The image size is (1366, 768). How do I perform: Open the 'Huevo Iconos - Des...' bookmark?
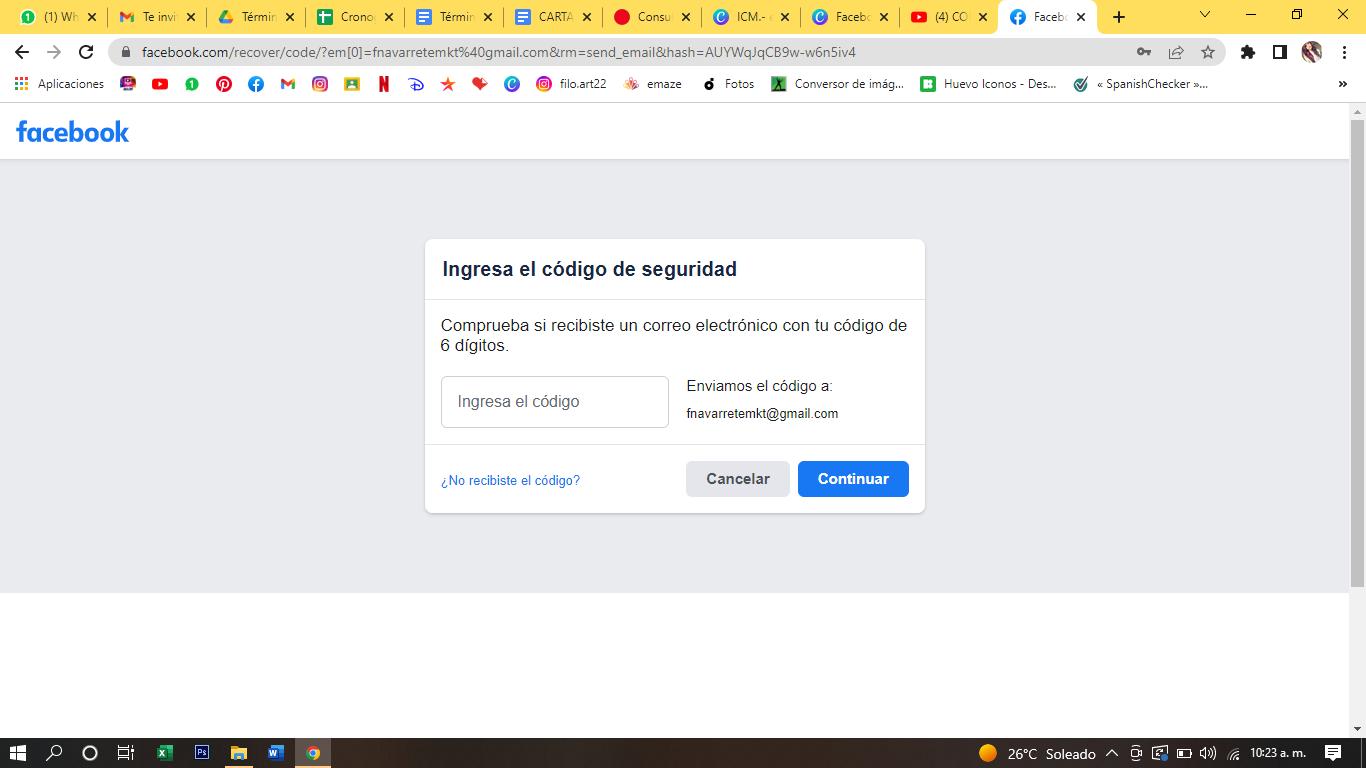point(988,84)
